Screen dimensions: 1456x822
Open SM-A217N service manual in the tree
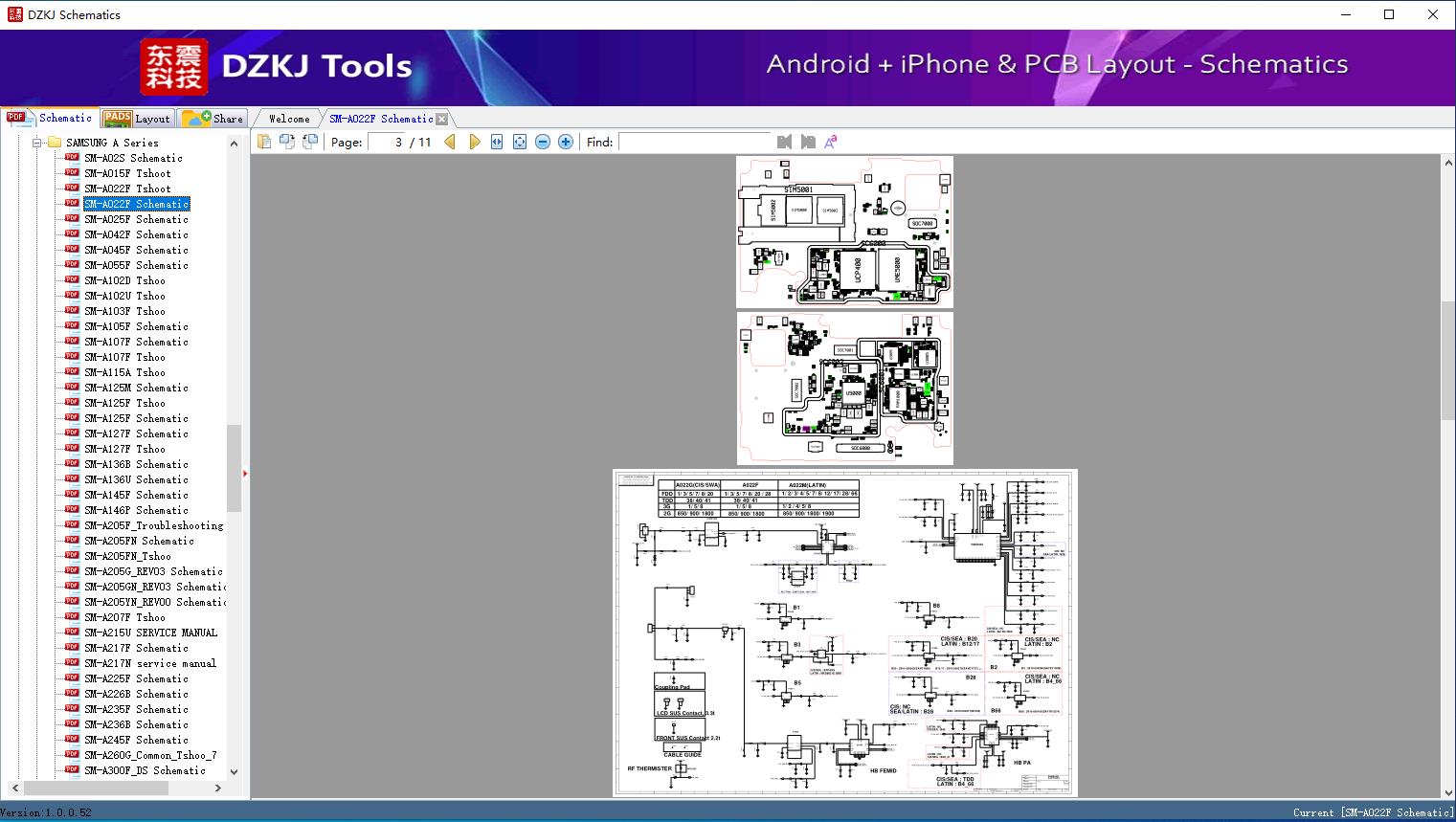pos(150,663)
